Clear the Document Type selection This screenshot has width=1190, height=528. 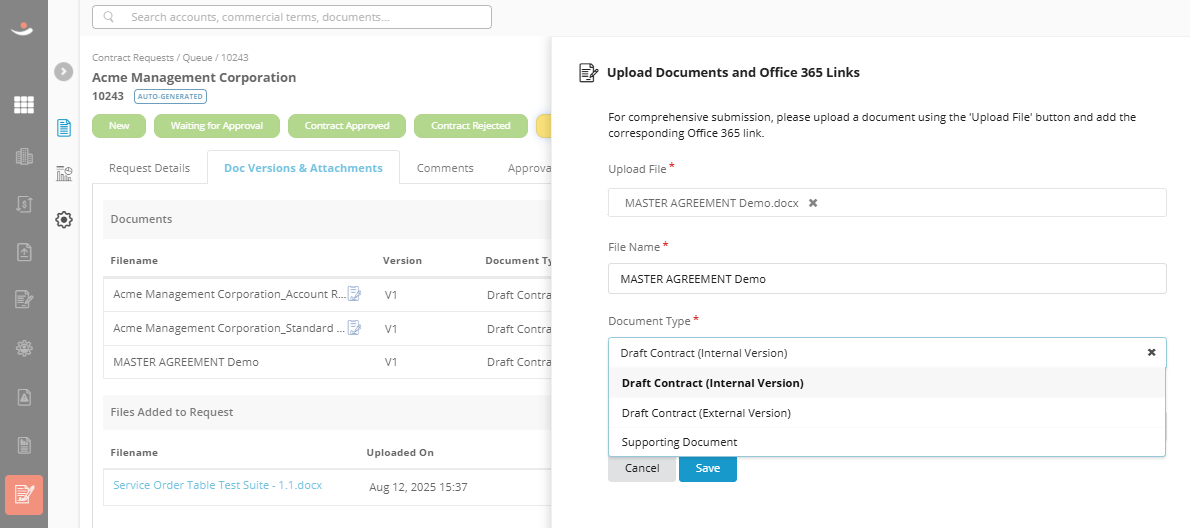pyautogui.click(x=1151, y=353)
